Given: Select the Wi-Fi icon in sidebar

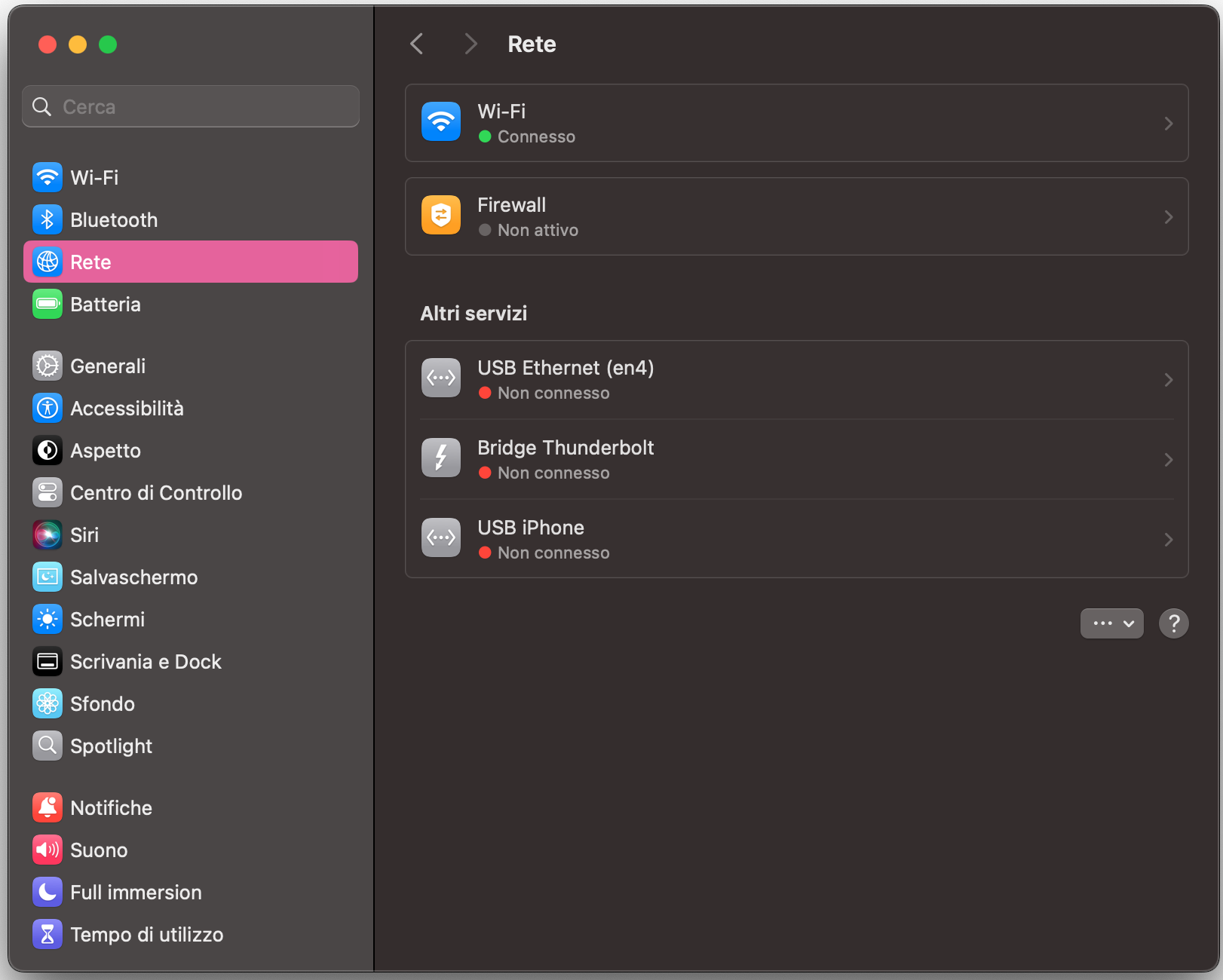Looking at the screenshot, I should [x=48, y=177].
